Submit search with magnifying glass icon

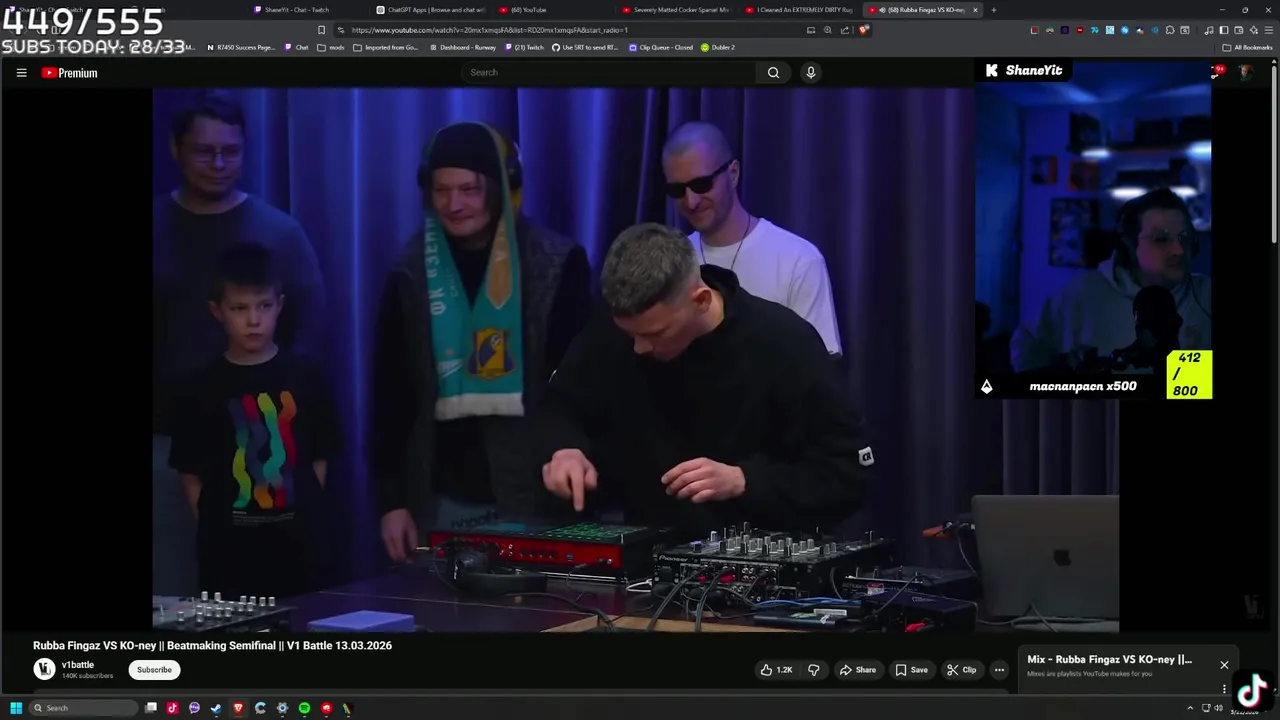click(773, 72)
